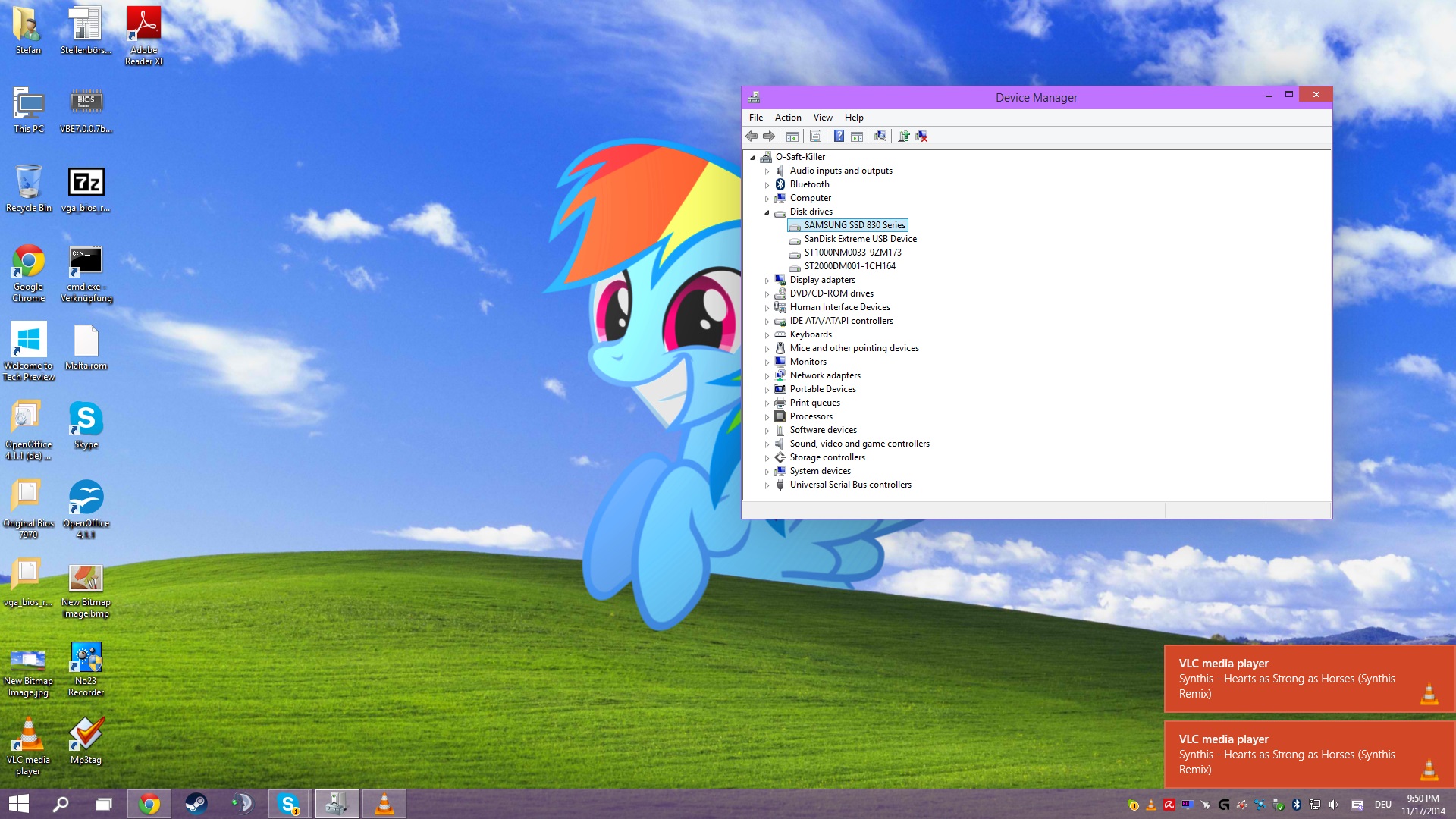Viewport: 1456px width, 819px height.
Task: Open the View menu
Action: tap(823, 118)
